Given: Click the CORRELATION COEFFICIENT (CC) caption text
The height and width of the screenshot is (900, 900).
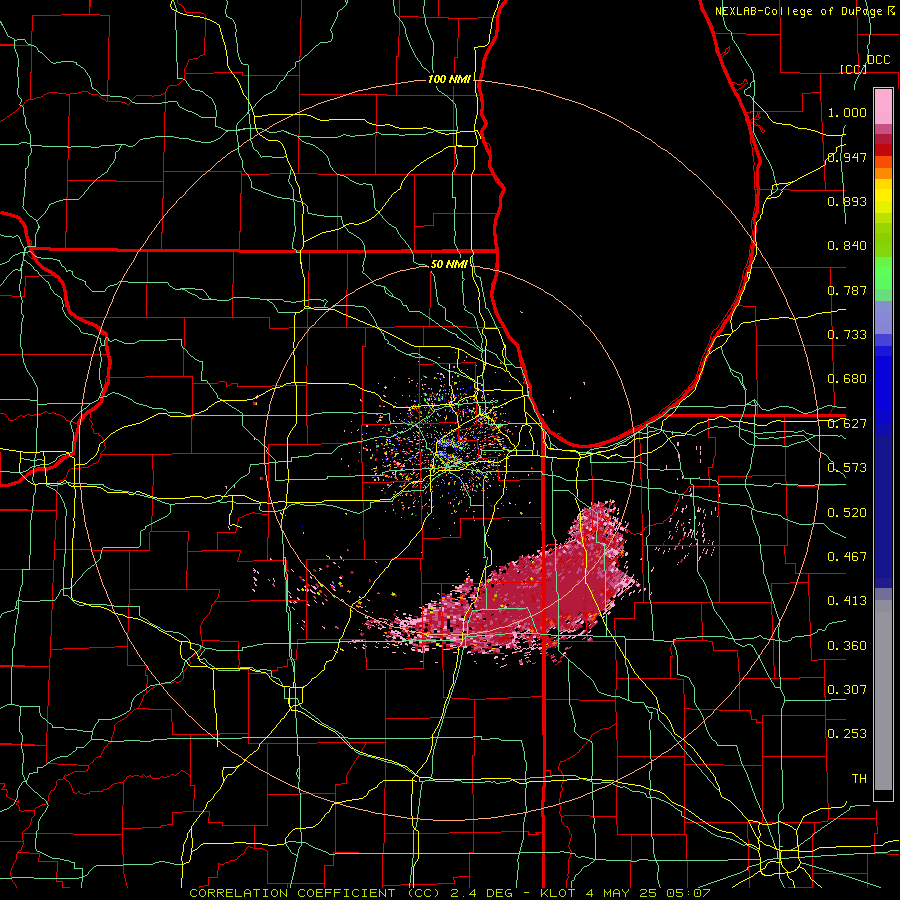Looking at the screenshot, I should 314,893.
